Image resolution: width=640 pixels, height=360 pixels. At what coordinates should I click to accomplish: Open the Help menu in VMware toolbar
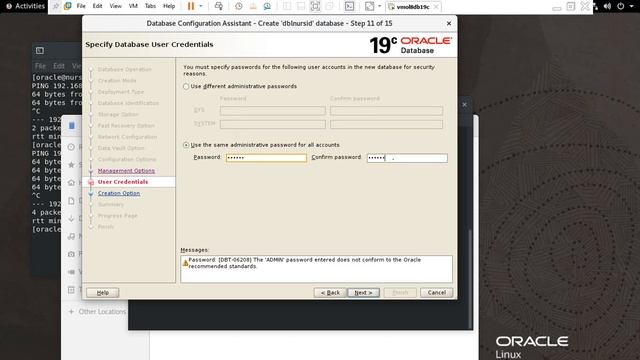pos(169,6)
